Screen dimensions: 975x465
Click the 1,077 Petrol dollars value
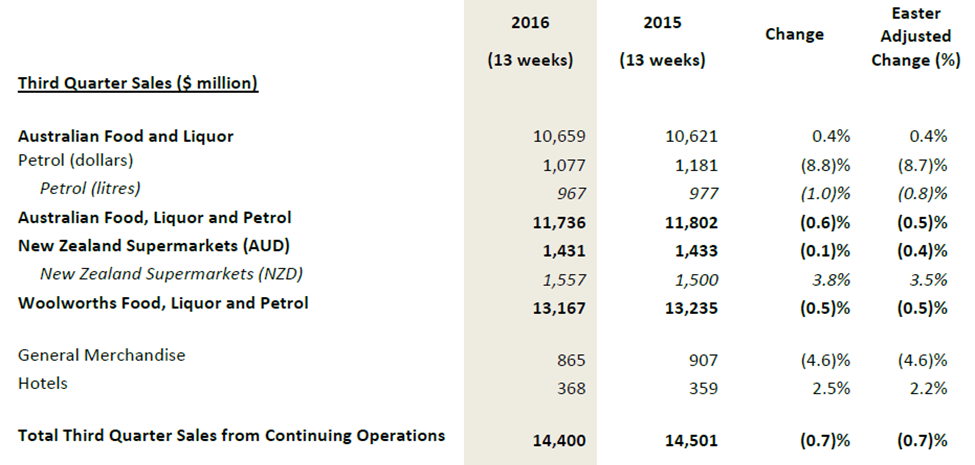click(564, 165)
